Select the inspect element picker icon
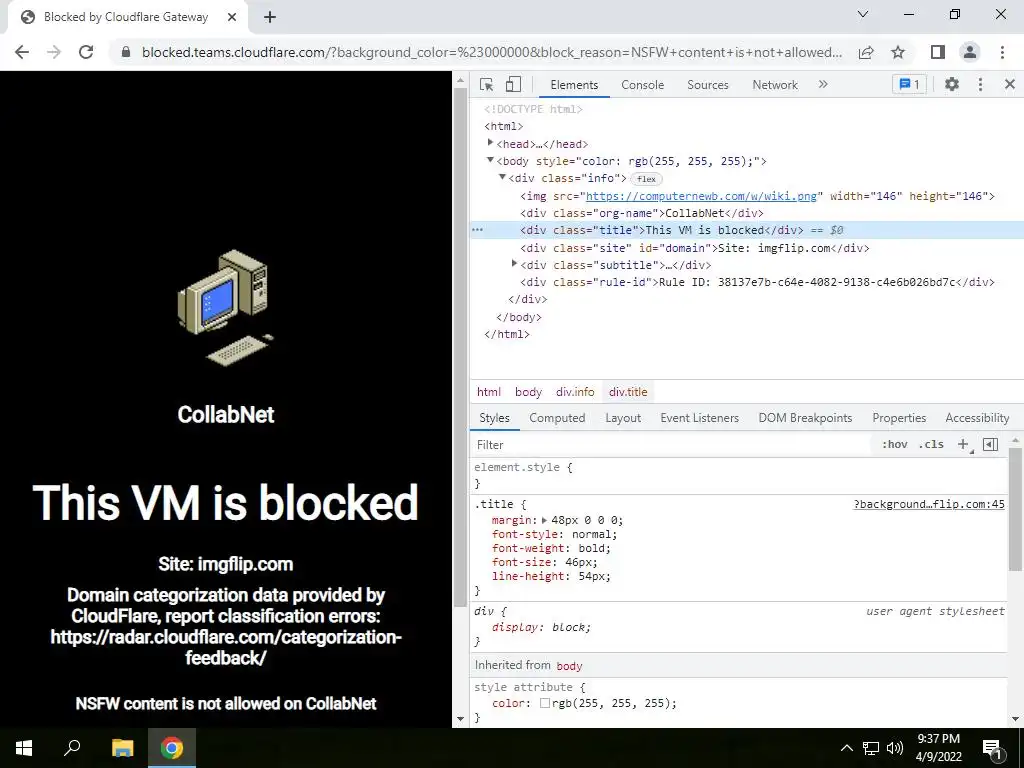 tap(486, 84)
